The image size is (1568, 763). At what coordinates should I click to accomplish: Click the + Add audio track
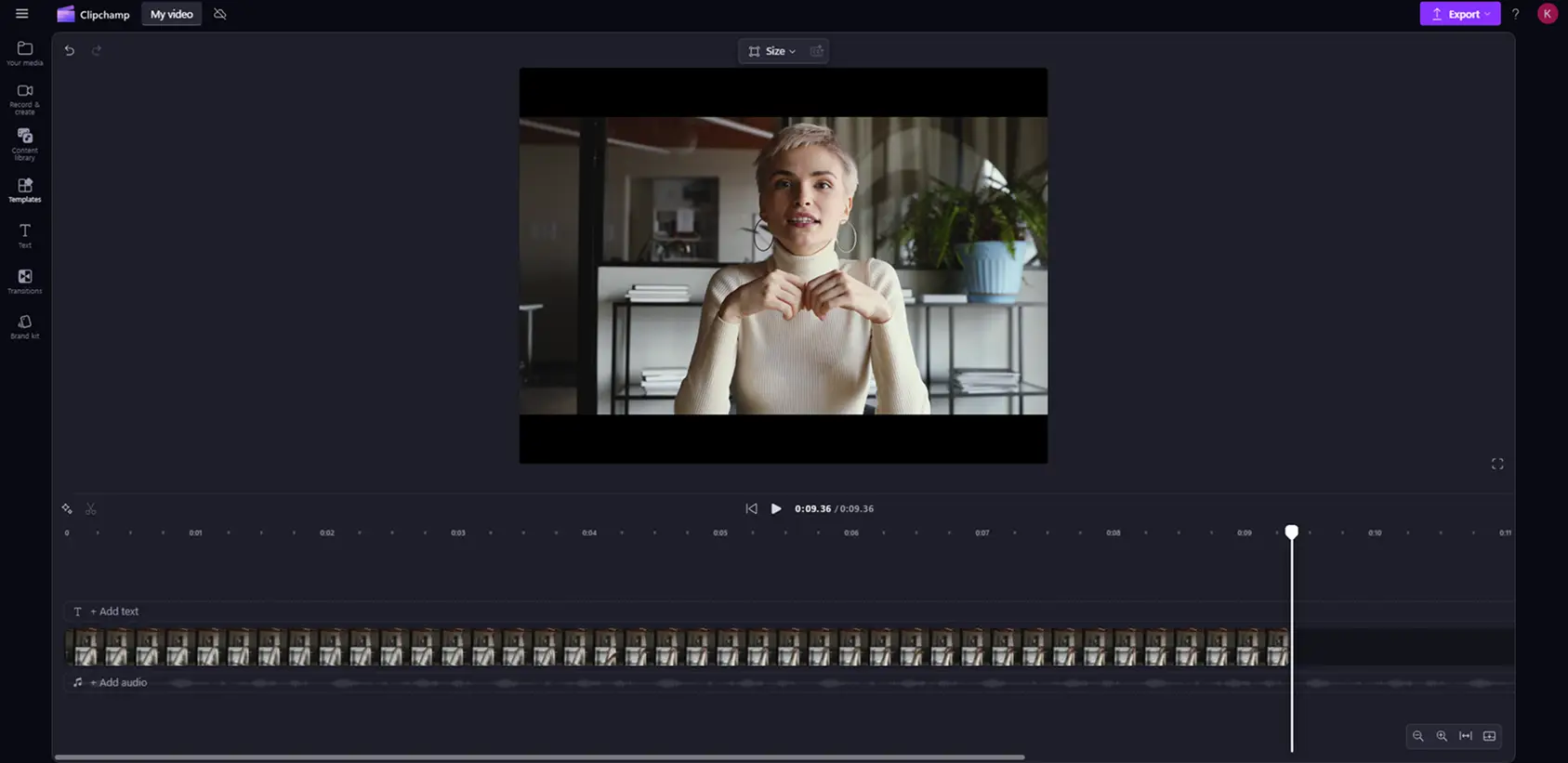click(x=118, y=682)
